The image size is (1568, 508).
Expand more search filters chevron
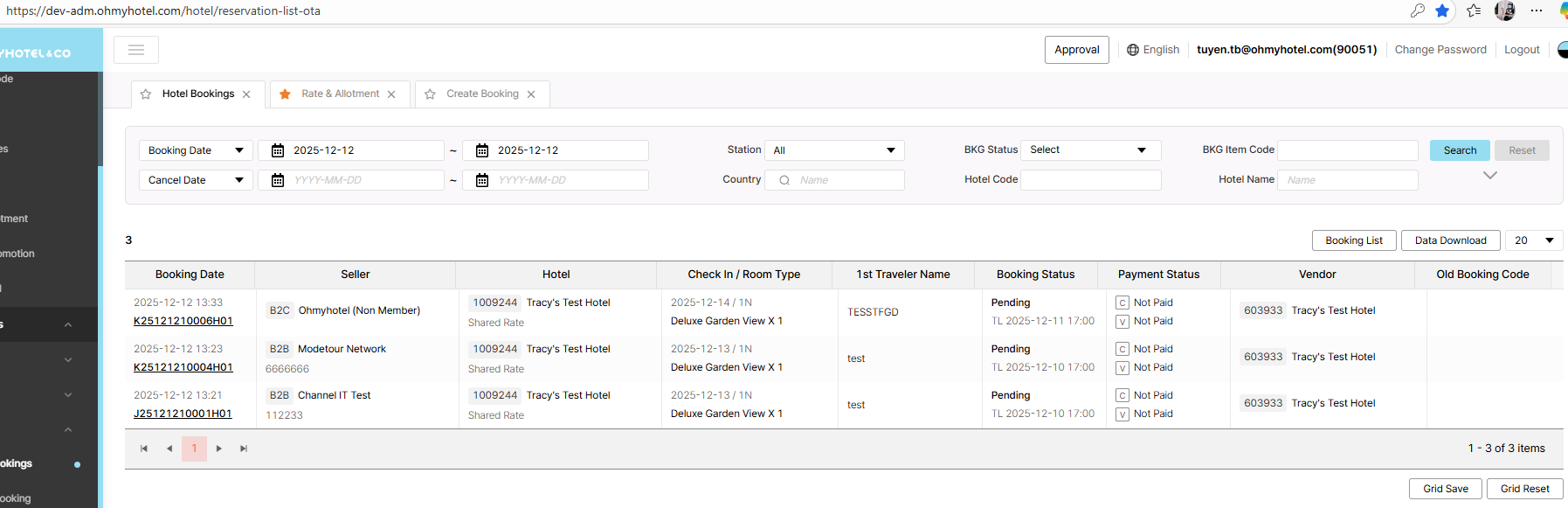1490,176
